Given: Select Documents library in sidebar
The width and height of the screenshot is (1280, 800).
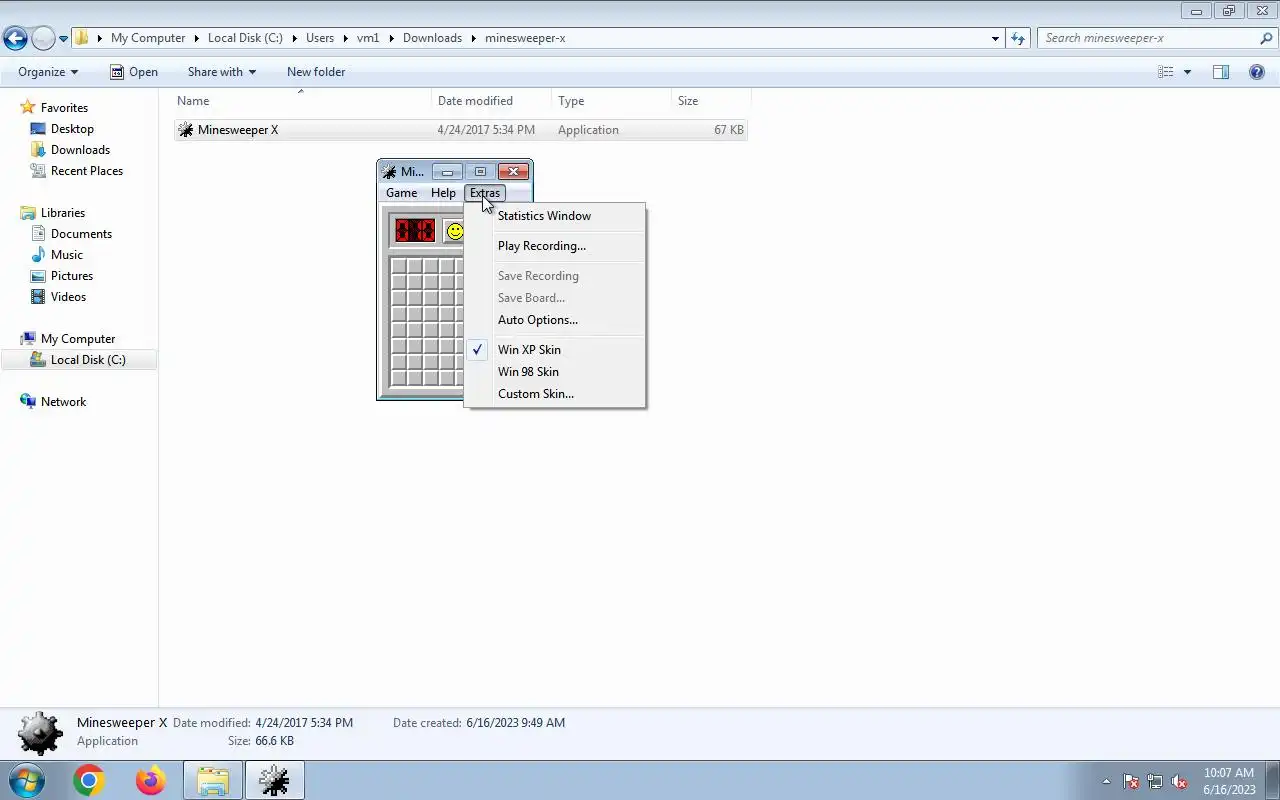Looking at the screenshot, I should point(81,234).
